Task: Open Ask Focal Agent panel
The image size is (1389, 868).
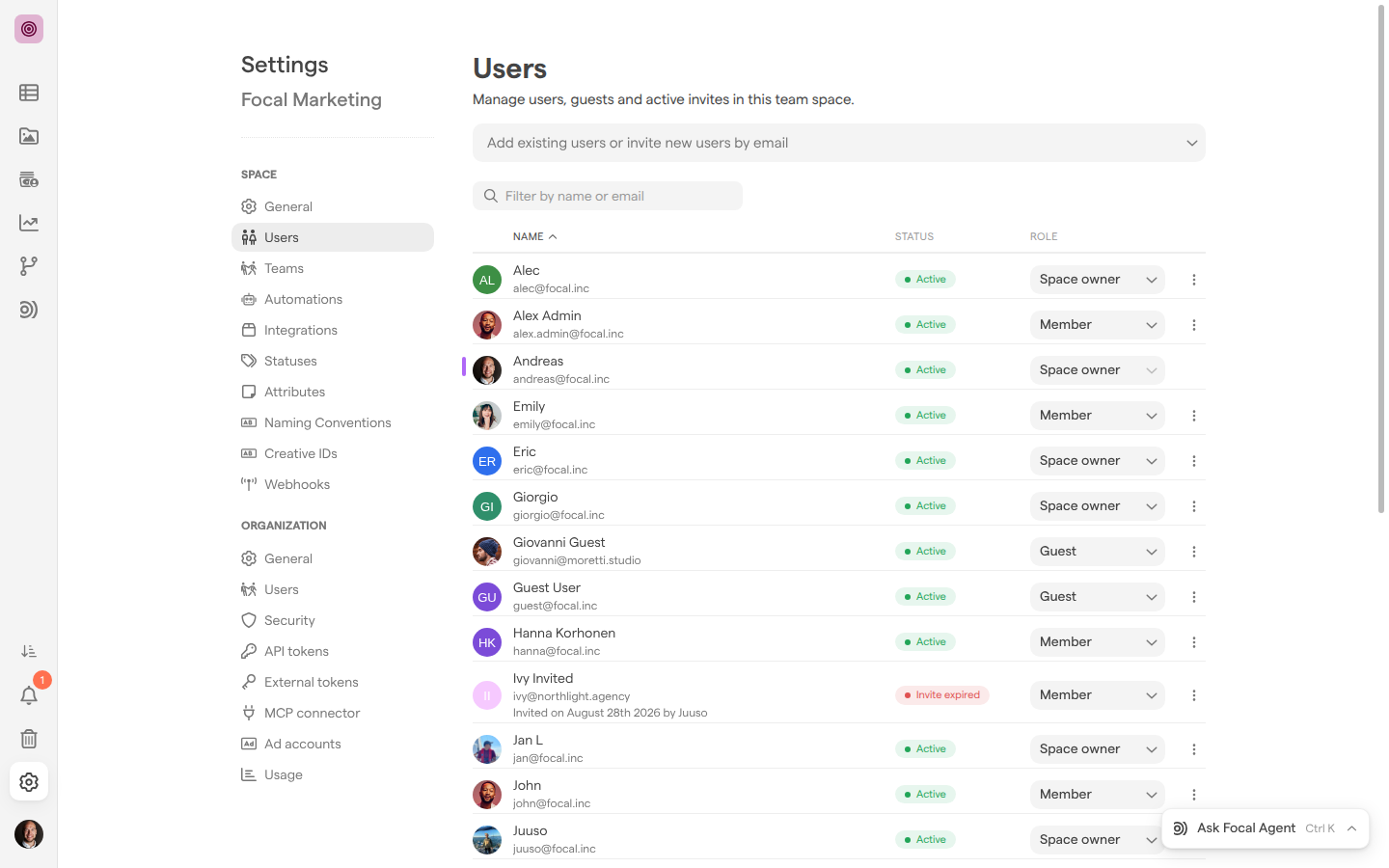Action: point(1266,828)
